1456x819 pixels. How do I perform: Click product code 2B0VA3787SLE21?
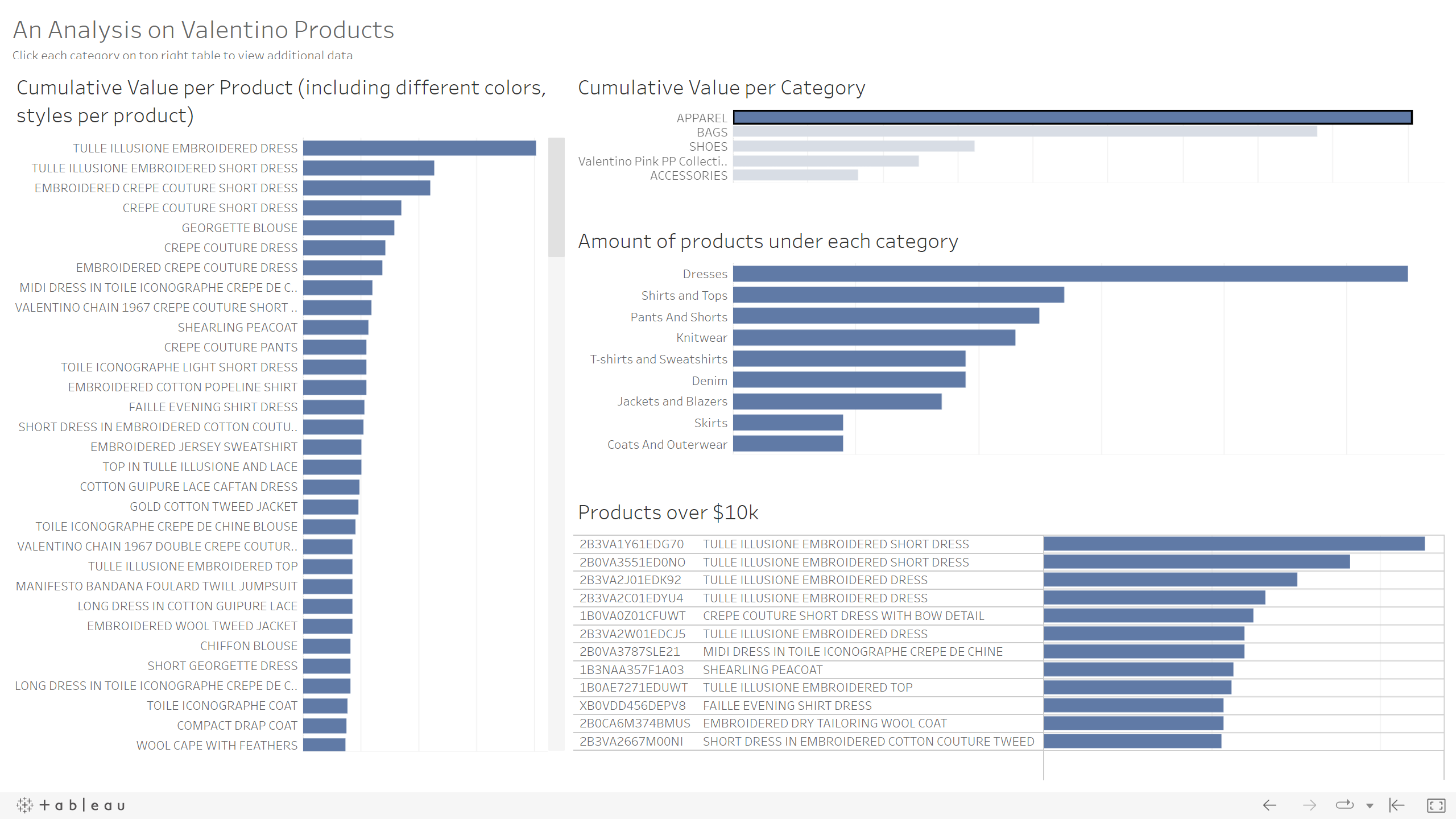point(630,651)
